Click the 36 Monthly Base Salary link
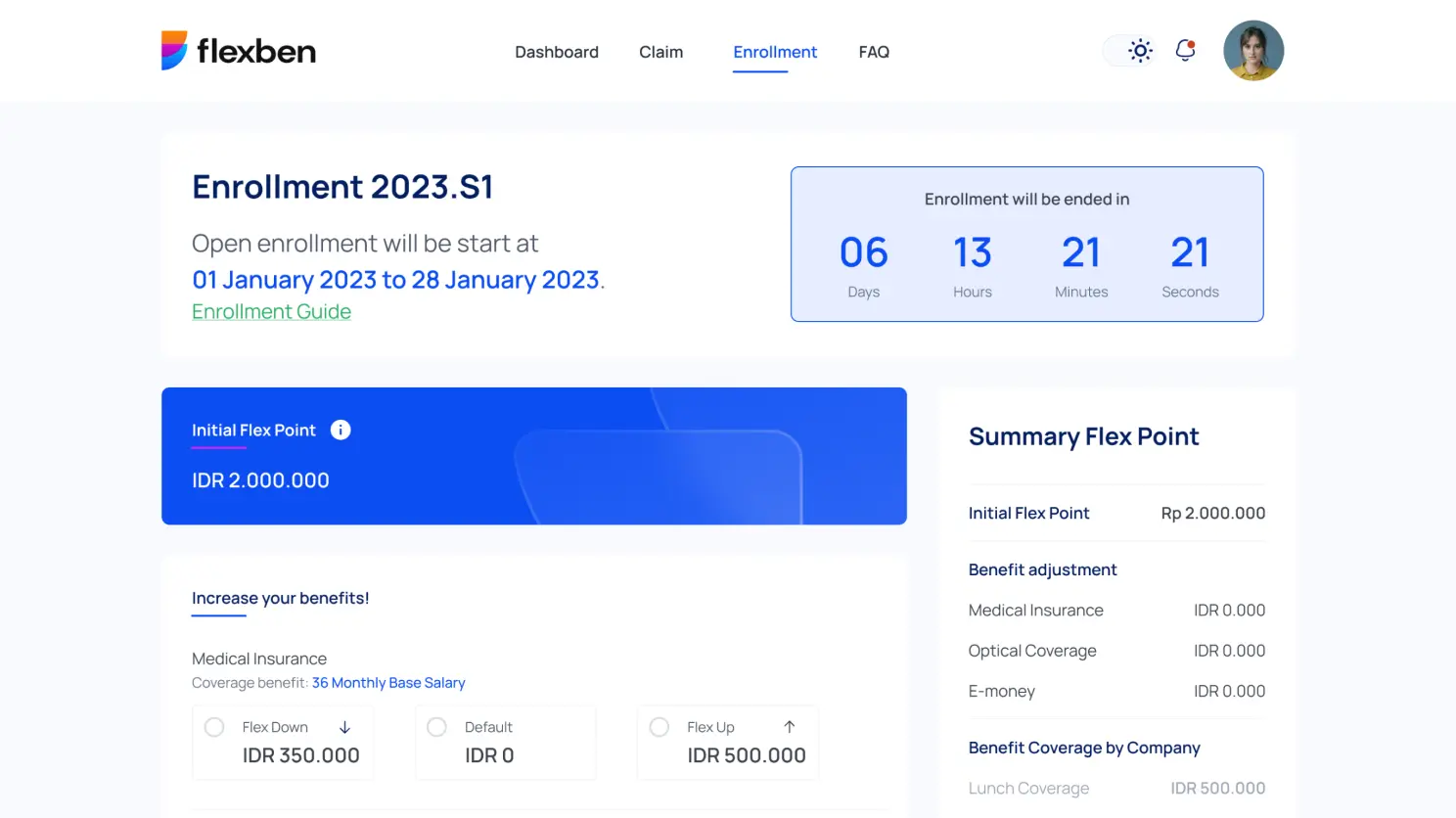The width and height of the screenshot is (1456, 818). (388, 683)
